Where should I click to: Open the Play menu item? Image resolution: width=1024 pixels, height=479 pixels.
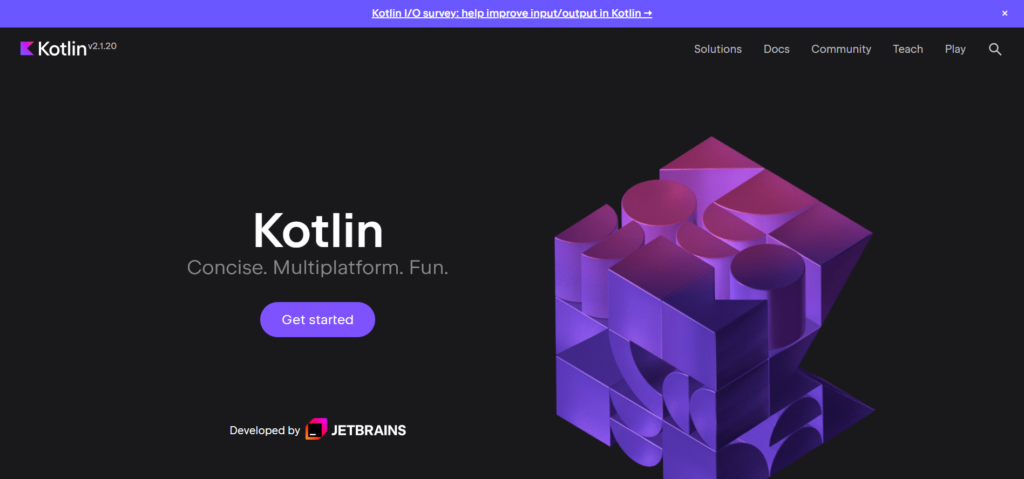(x=955, y=49)
